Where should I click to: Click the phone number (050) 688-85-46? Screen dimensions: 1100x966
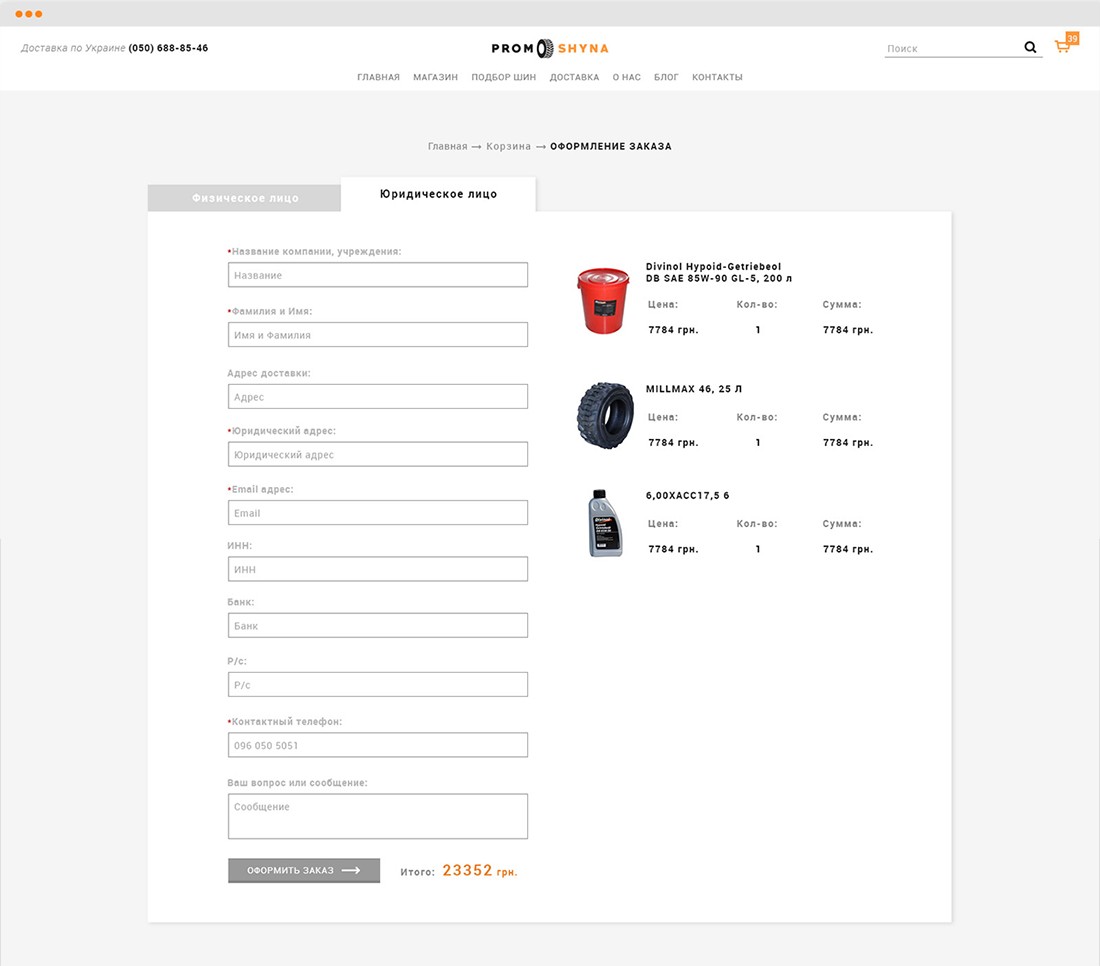pyautogui.click(x=168, y=48)
